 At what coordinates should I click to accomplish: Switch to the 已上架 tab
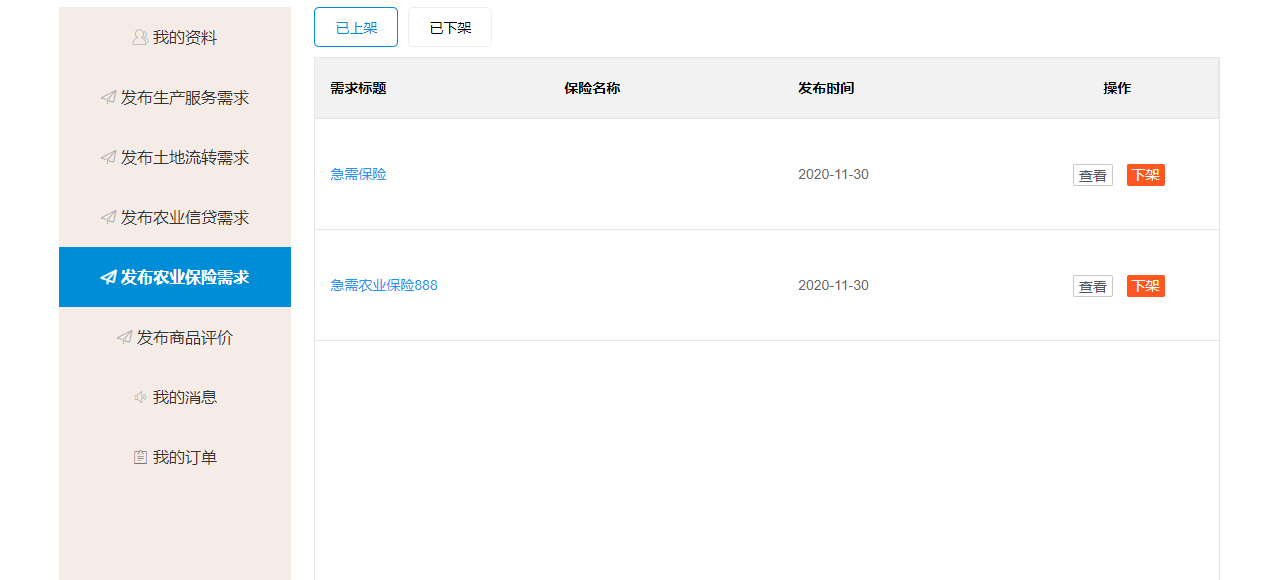[x=356, y=27]
